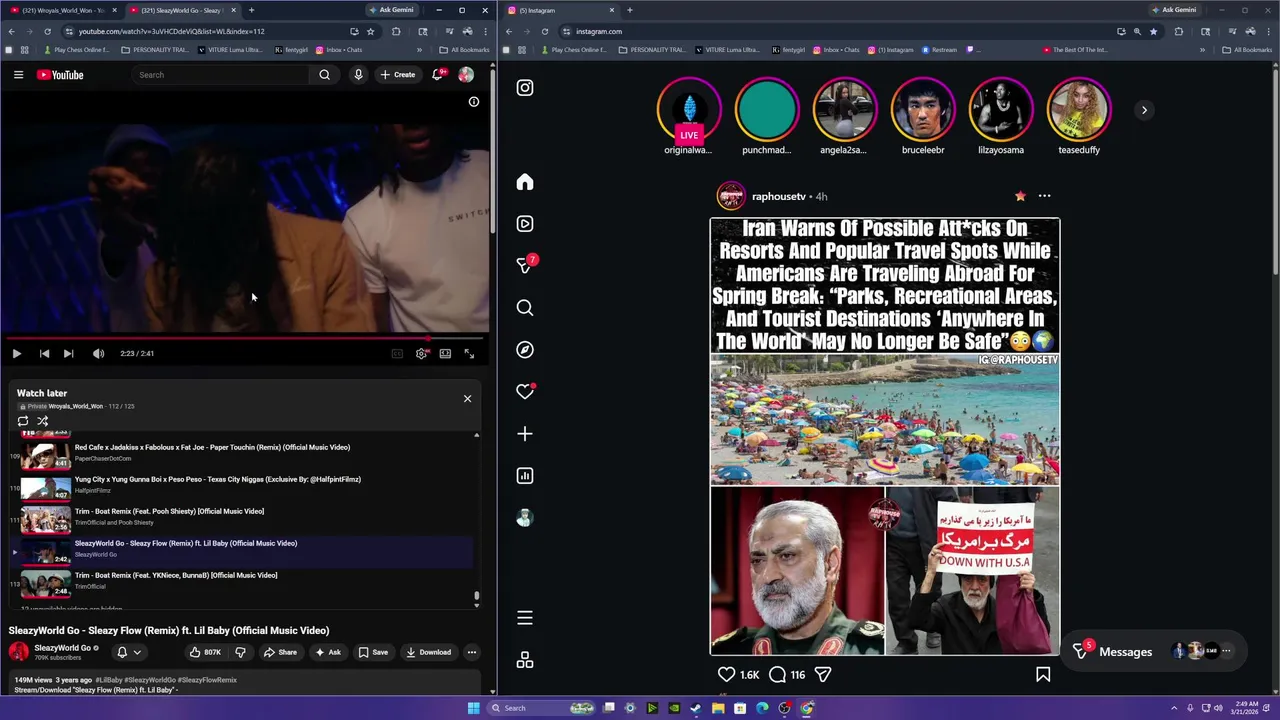Open Restream bookmark in Instagram window
The height and width of the screenshot is (720, 1280).
coord(940,50)
